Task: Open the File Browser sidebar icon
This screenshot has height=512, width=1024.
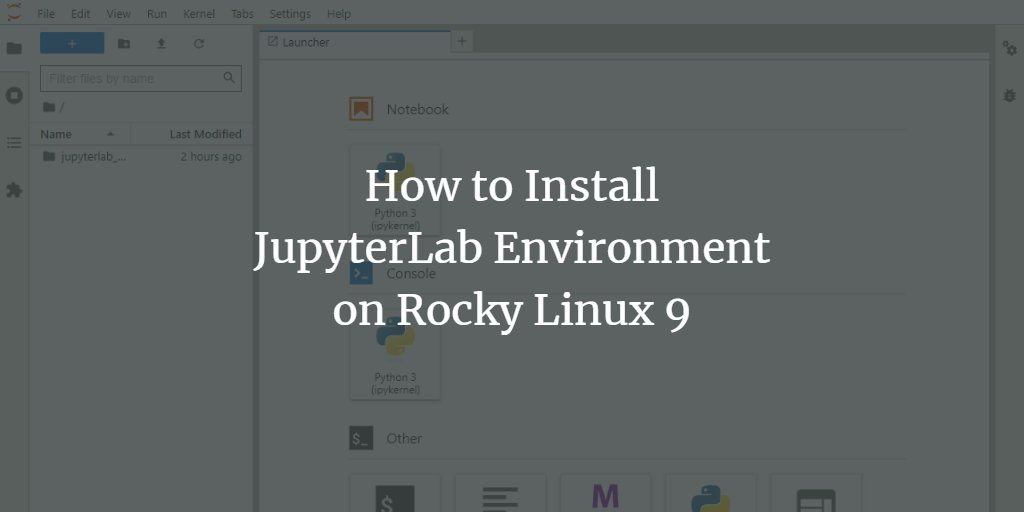Action: 14,48
